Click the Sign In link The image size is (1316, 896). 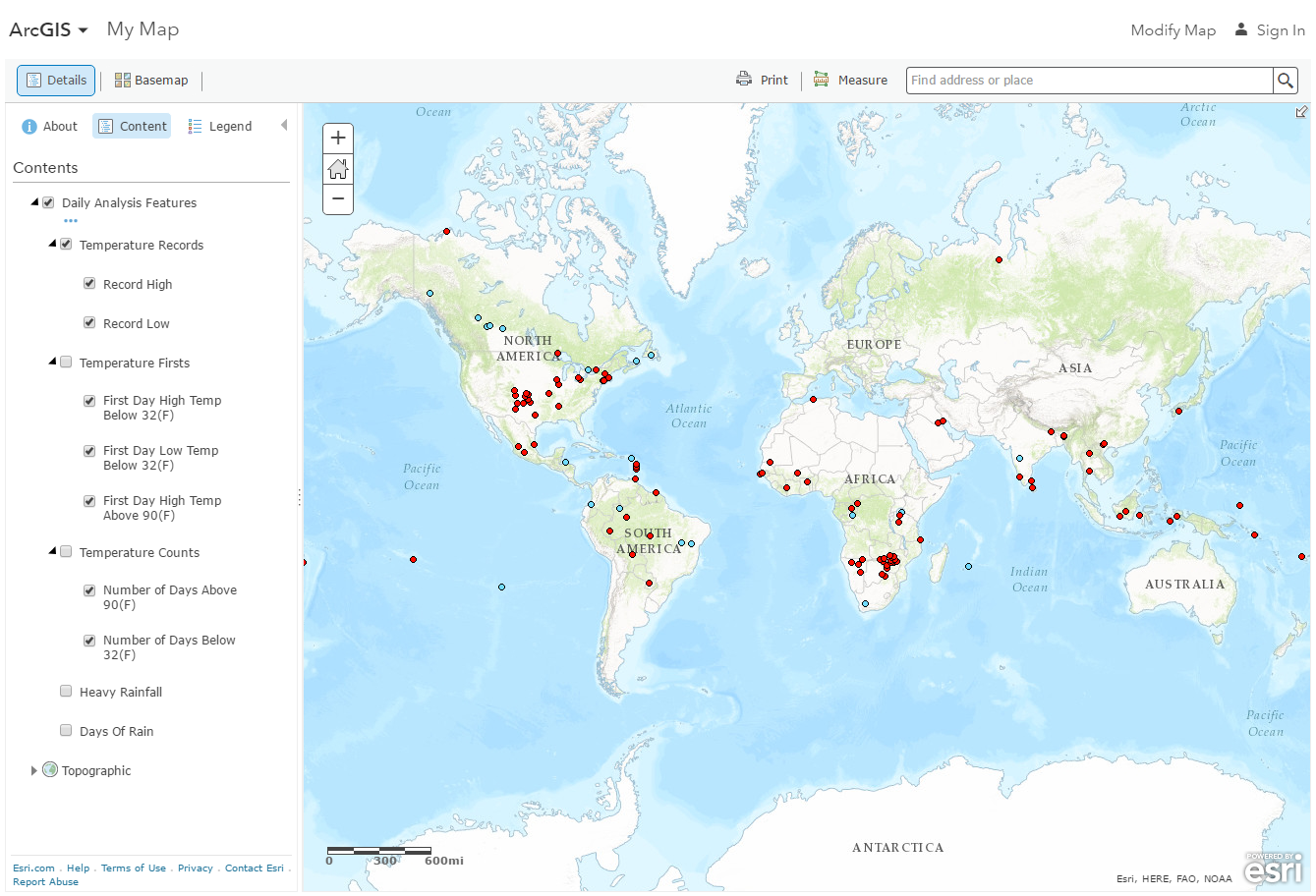point(1281,30)
